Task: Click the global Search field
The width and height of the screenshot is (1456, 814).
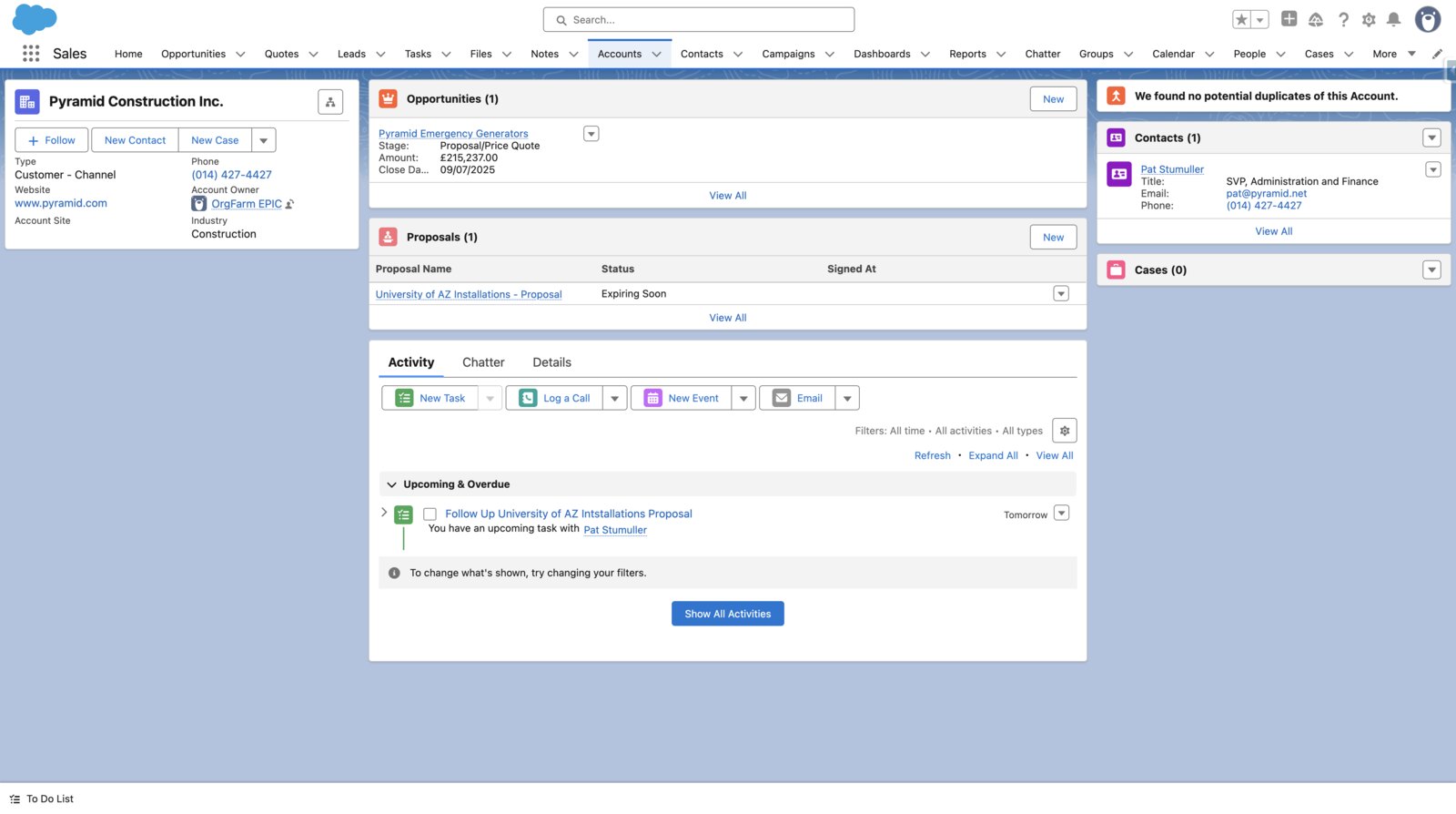Action: 699,19
